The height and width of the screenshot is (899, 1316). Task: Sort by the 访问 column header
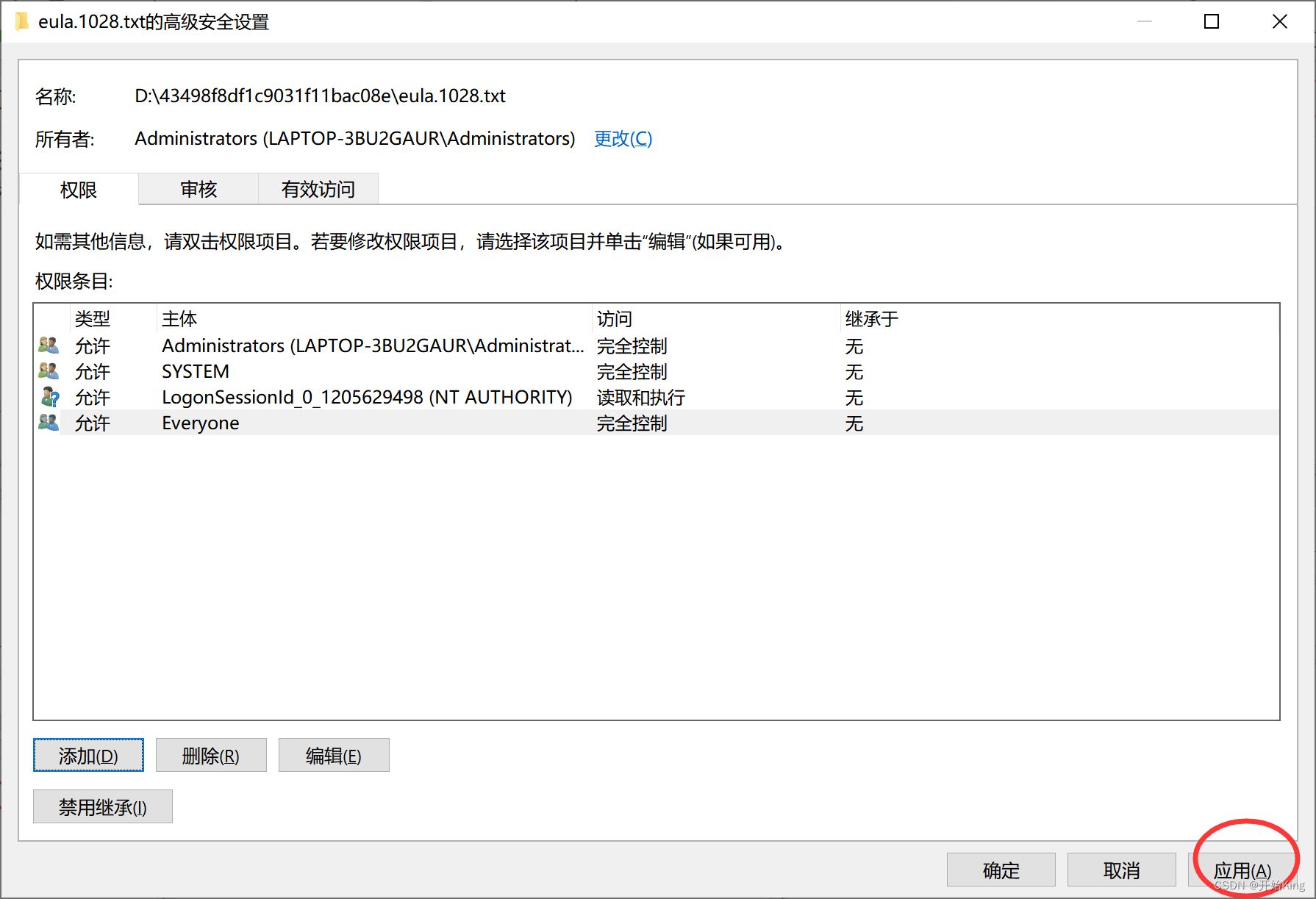click(x=716, y=318)
